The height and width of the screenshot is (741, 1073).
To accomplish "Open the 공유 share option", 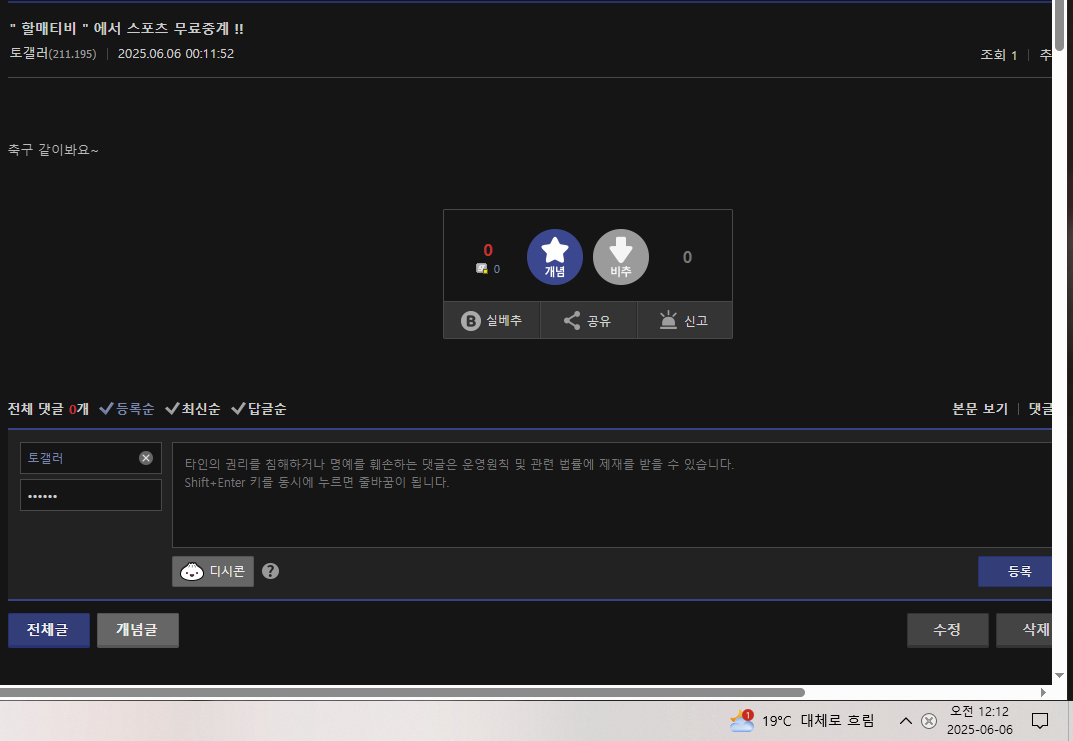I will point(587,321).
